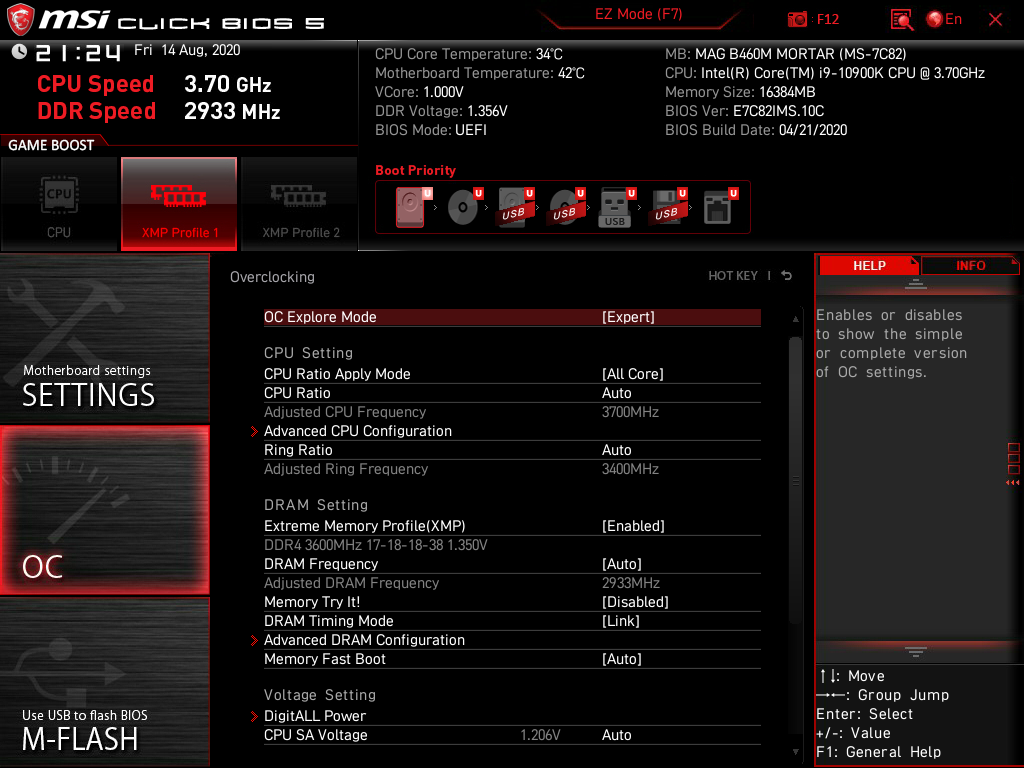Open the DigitALL Power submenu
The width and height of the screenshot is (1024, 768).
point(314,715)
